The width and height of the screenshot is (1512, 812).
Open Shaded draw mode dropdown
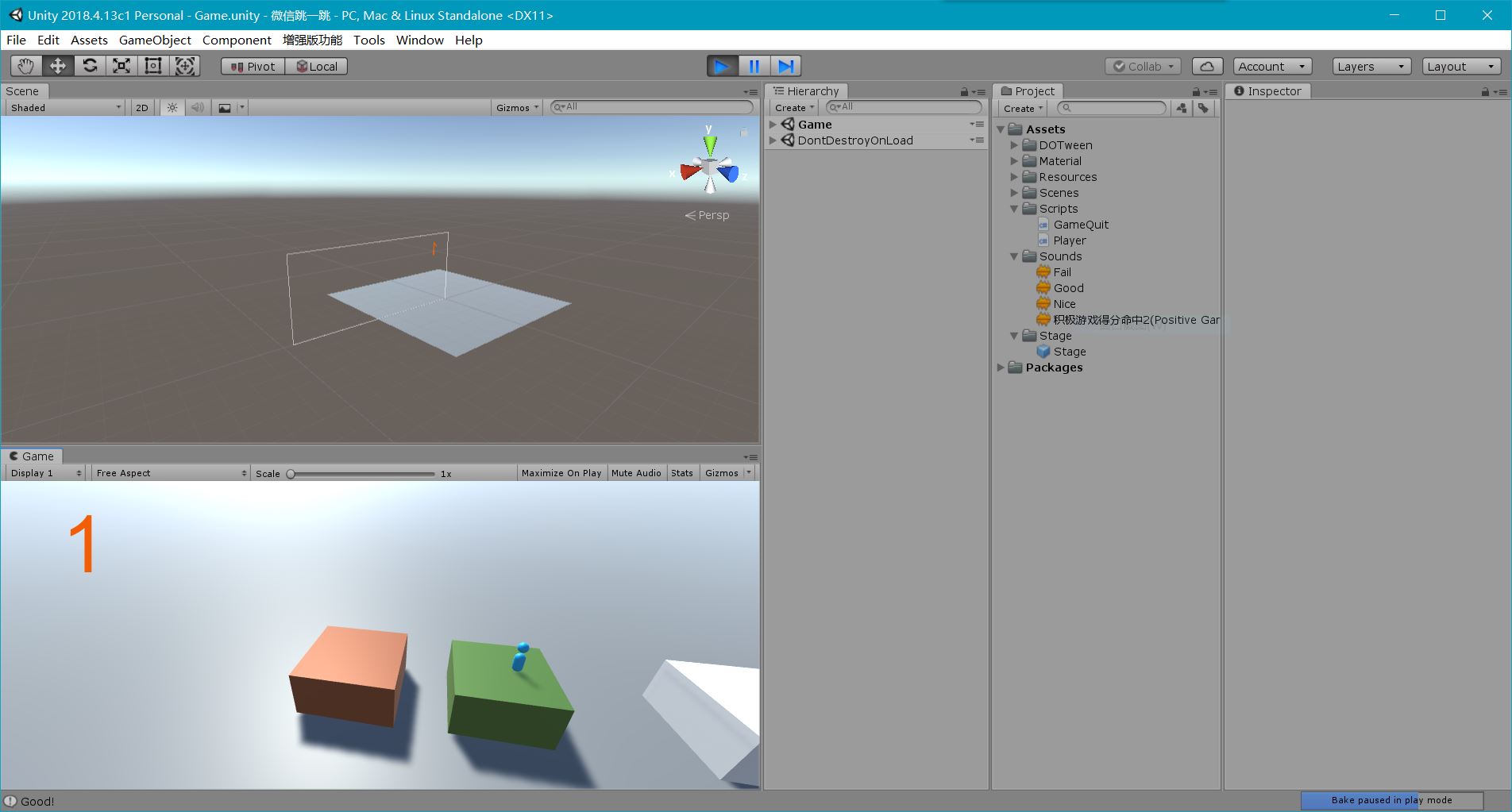pos(66,108)
